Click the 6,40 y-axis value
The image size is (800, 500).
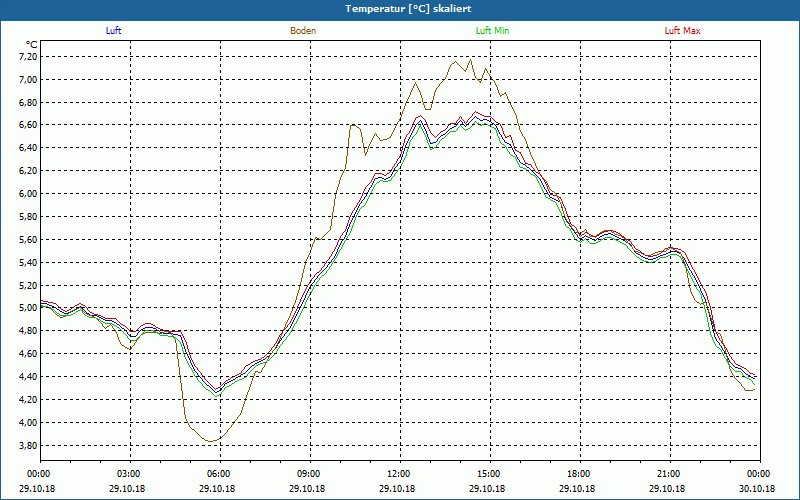[28, 148]
